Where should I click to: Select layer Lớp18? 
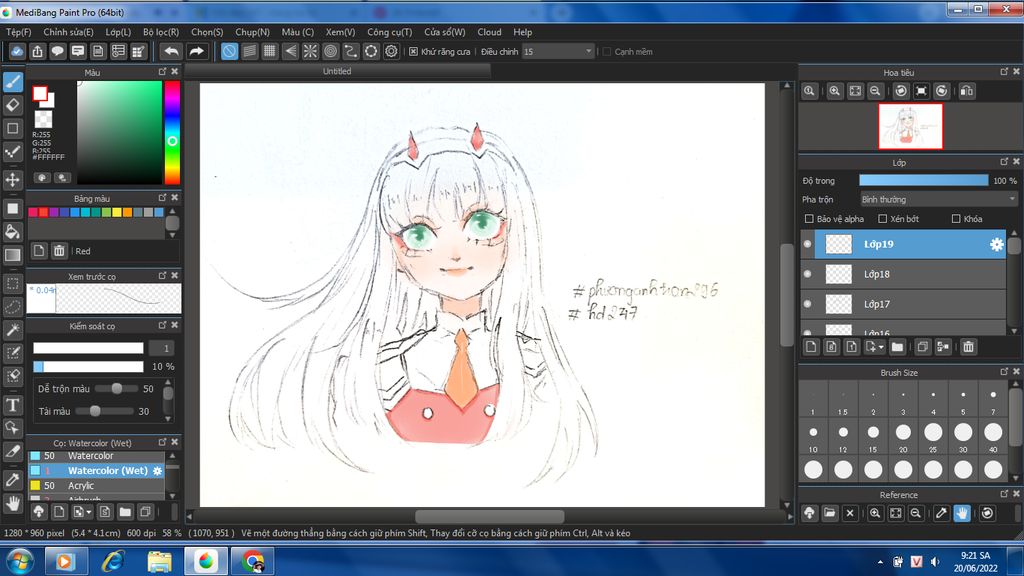(903, 274)
